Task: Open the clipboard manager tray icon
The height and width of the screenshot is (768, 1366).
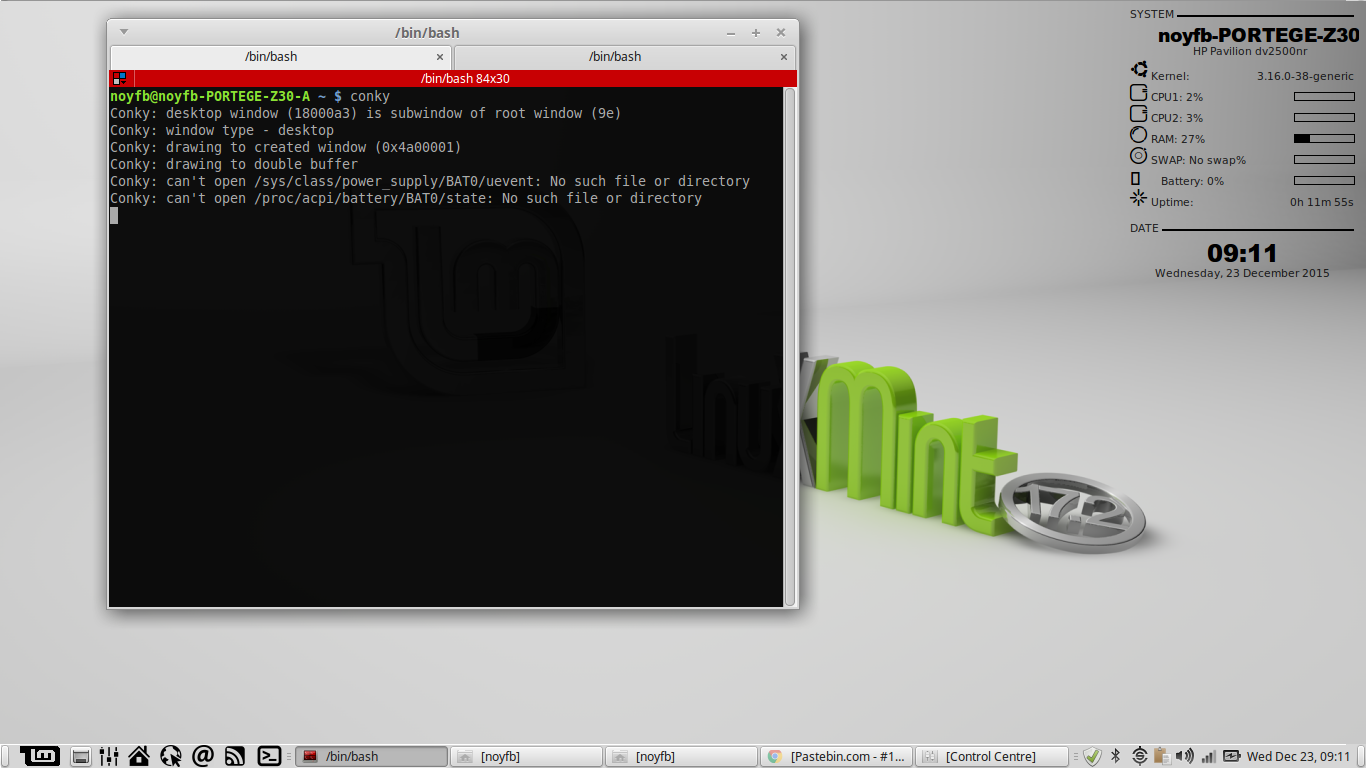Action: click(1161, 756)
